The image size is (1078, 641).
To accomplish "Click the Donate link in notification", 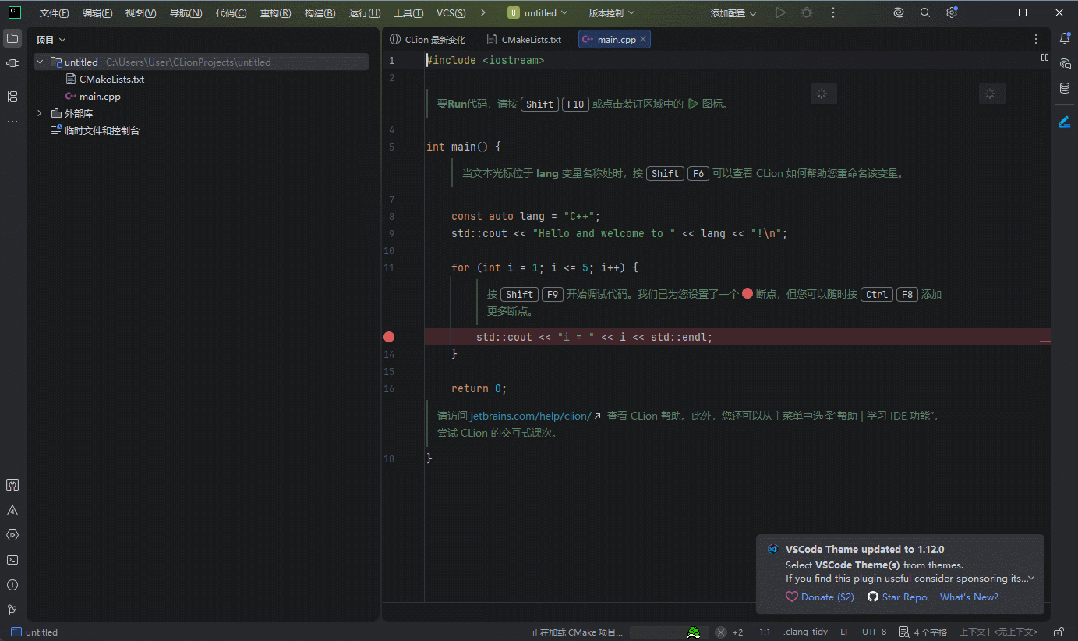I will pyautogui.click(x=828, y=597).
